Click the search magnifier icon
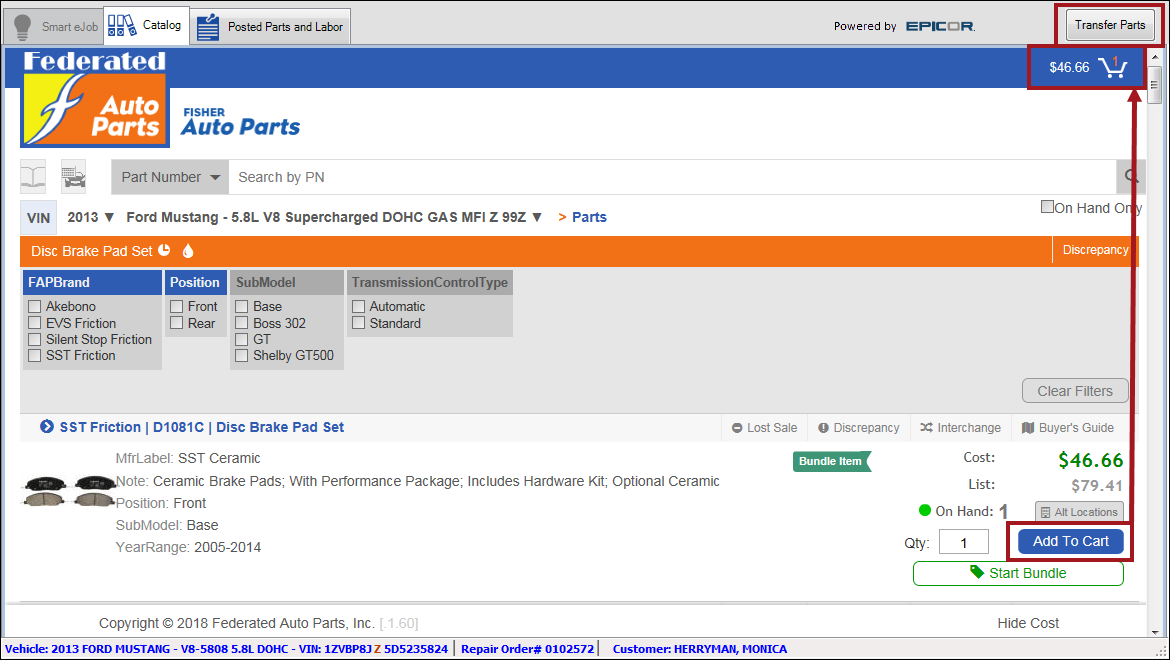 (x=1130, y=177)
